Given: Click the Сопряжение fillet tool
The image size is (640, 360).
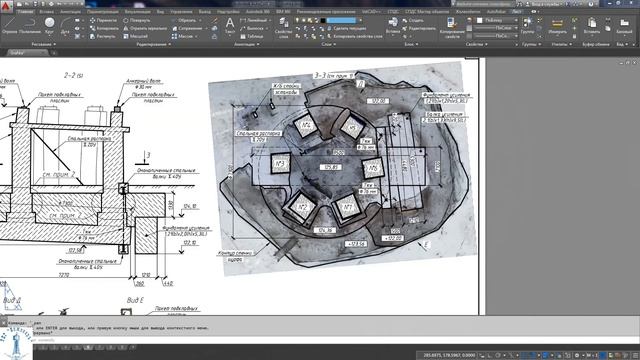Looking at the screenshot, I should click(x=187, y=28).
